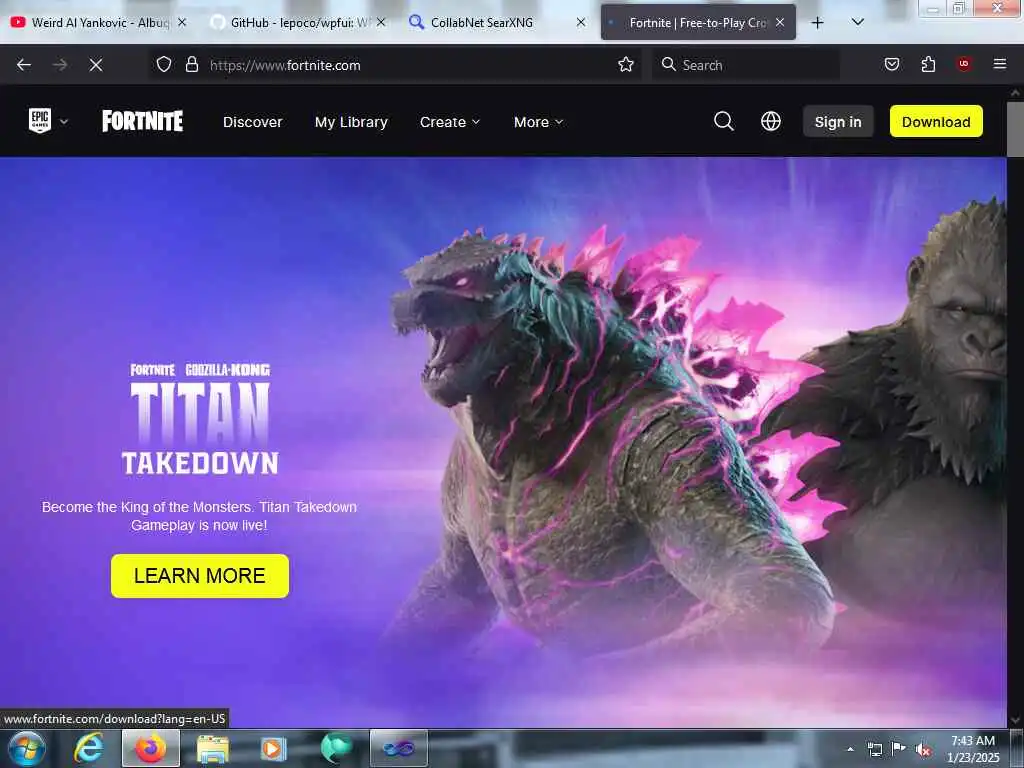Screen dimensions: 1024x768
Task: Click the green sphere taskbar app icon
Action: click(336, 748)
